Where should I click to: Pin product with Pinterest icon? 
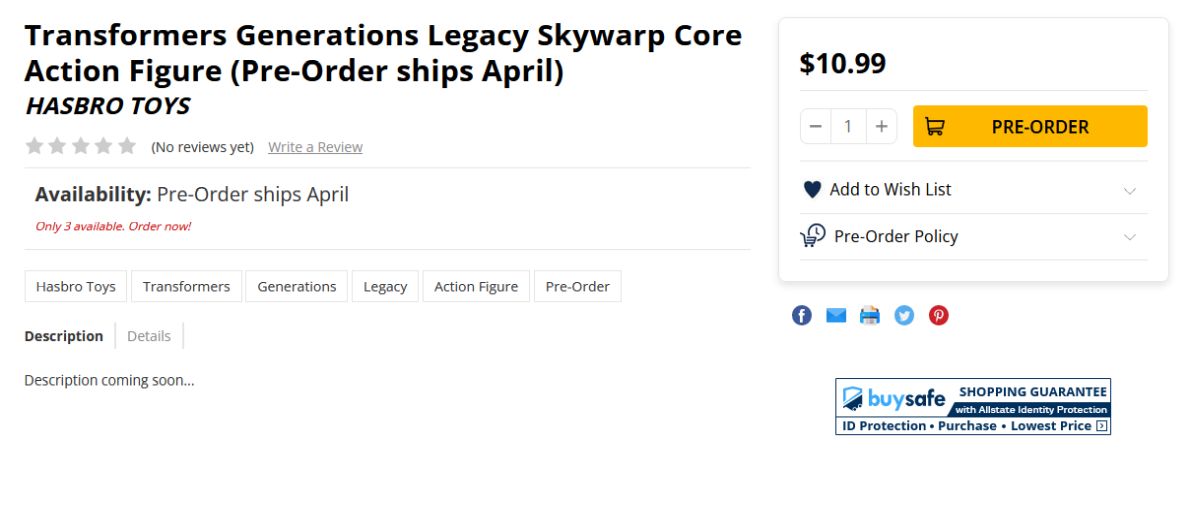coord(938,316)
